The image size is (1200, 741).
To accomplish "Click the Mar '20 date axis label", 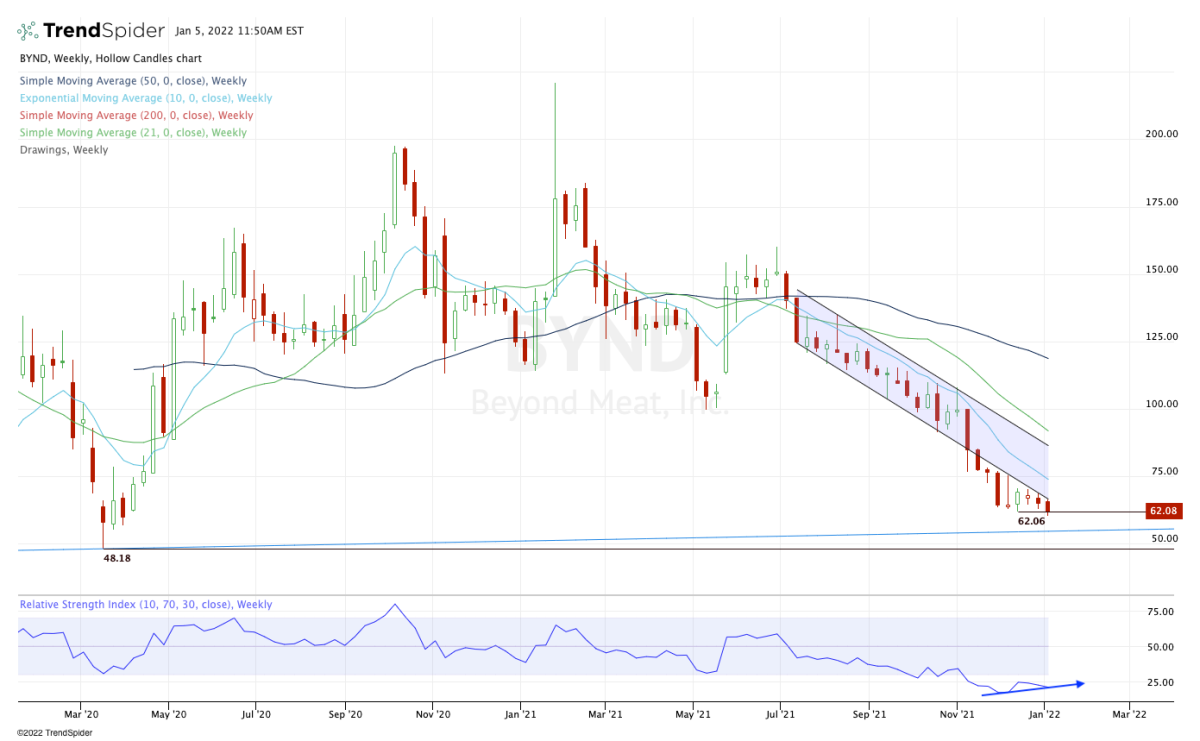I will coord(80,715).
